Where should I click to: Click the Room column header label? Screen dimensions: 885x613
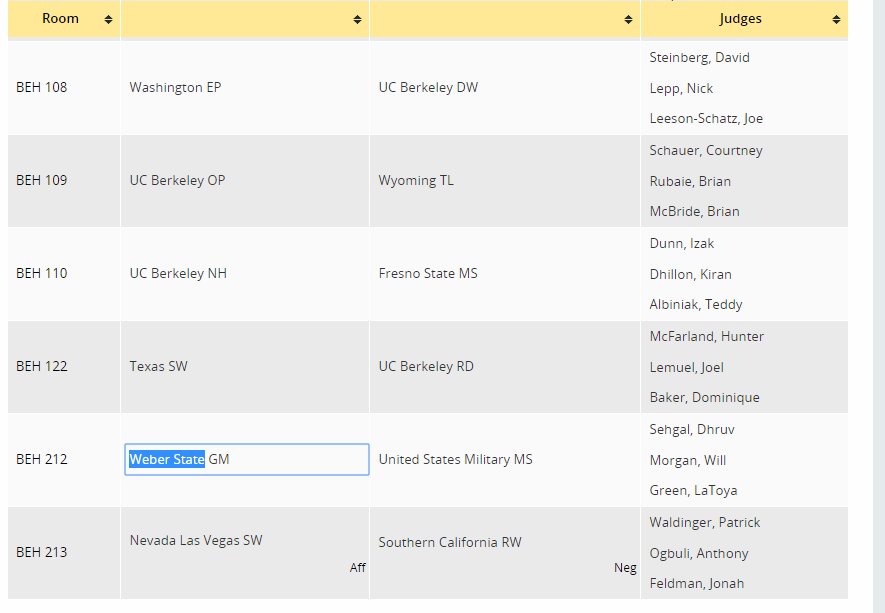point(60,19)
